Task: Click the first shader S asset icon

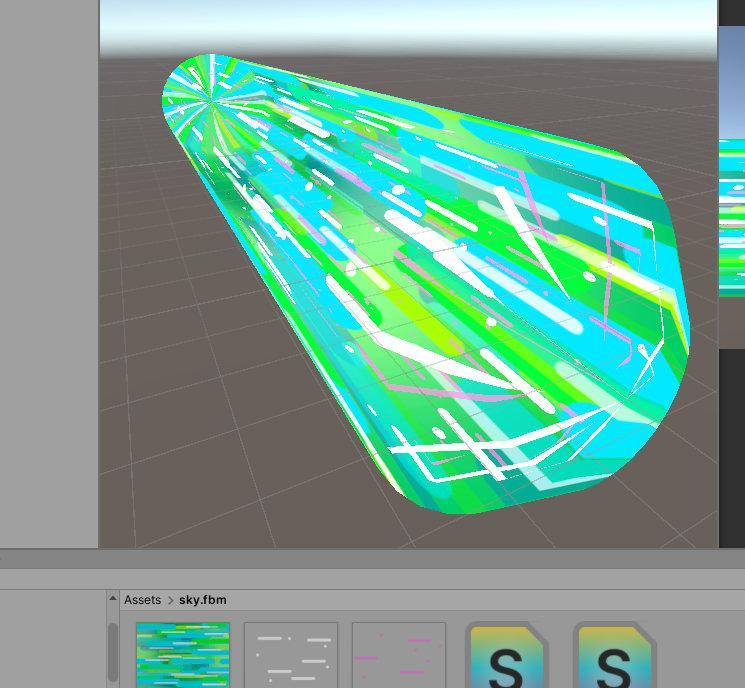Action: pos(506,656)
